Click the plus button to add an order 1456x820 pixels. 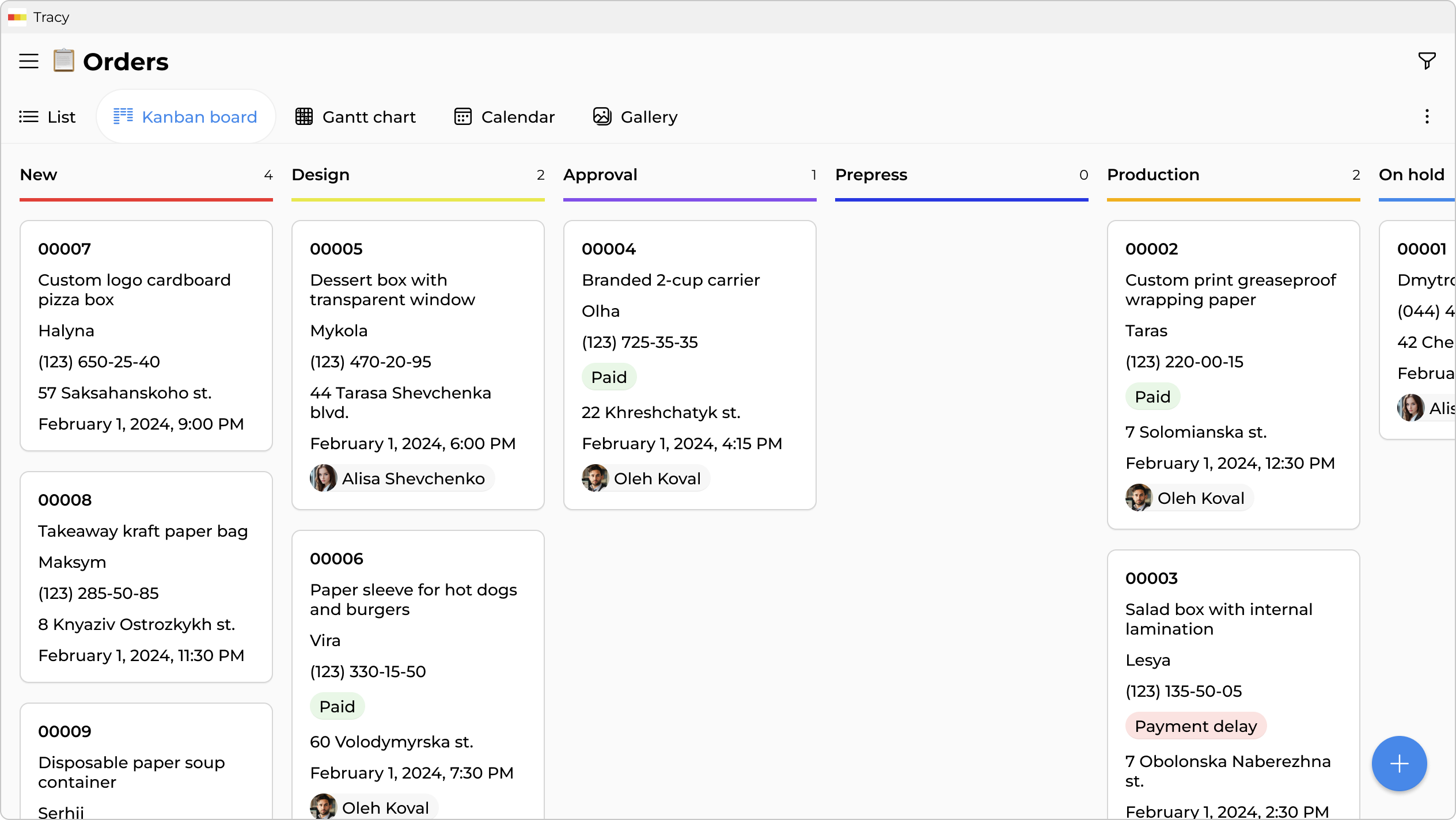click(1400, 763)
